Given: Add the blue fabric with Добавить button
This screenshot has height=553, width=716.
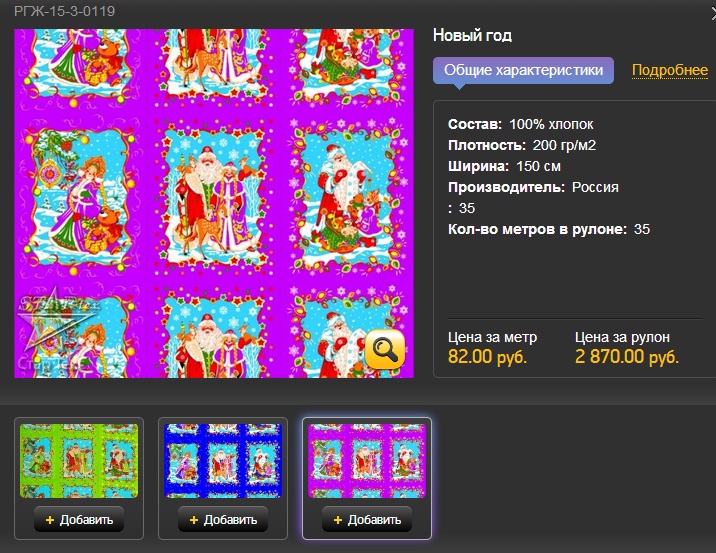Looking at the screenshot, I should click(223, 519).
